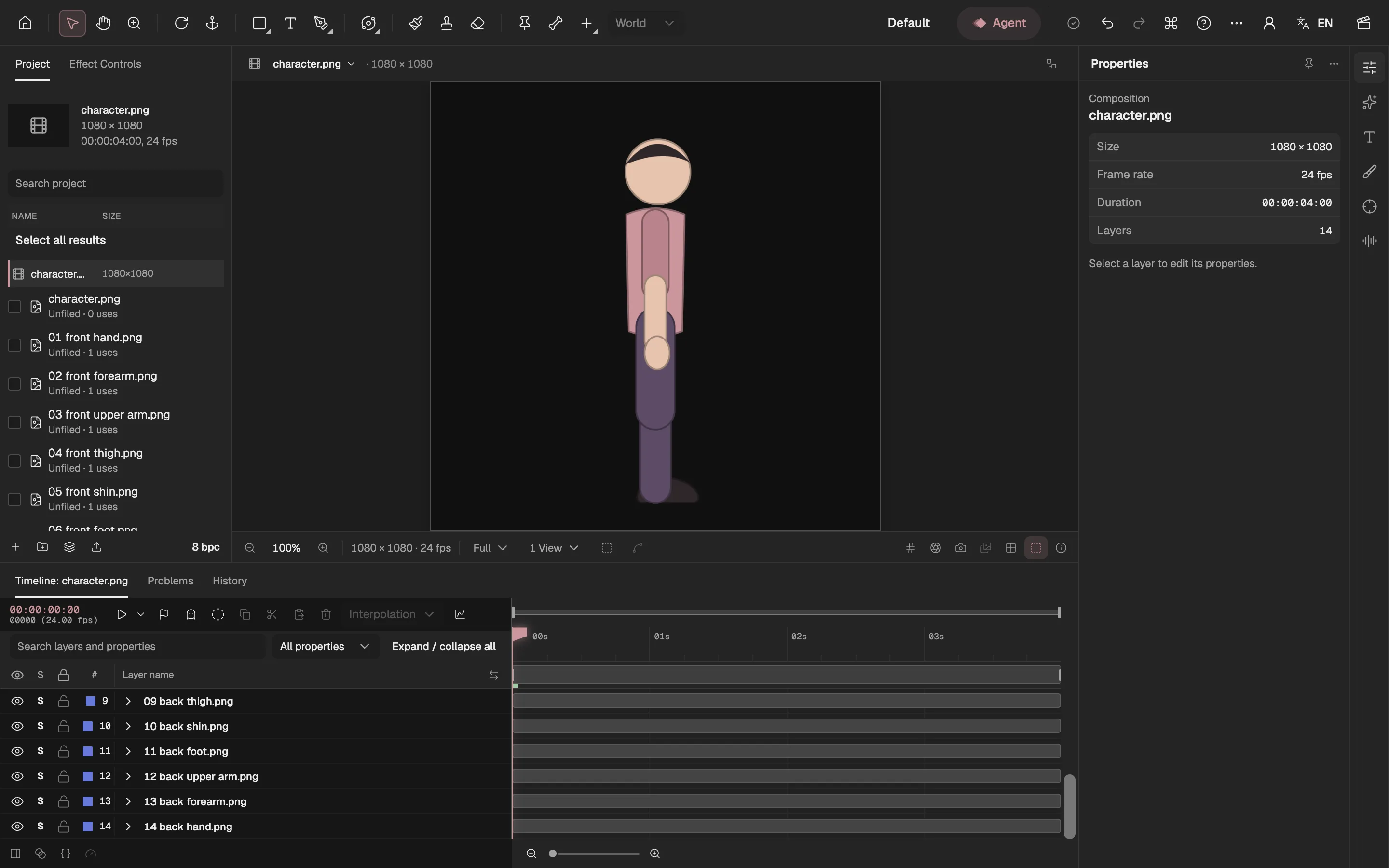
Task: Choose the Rotate tool
Action: tap(181, 23)
